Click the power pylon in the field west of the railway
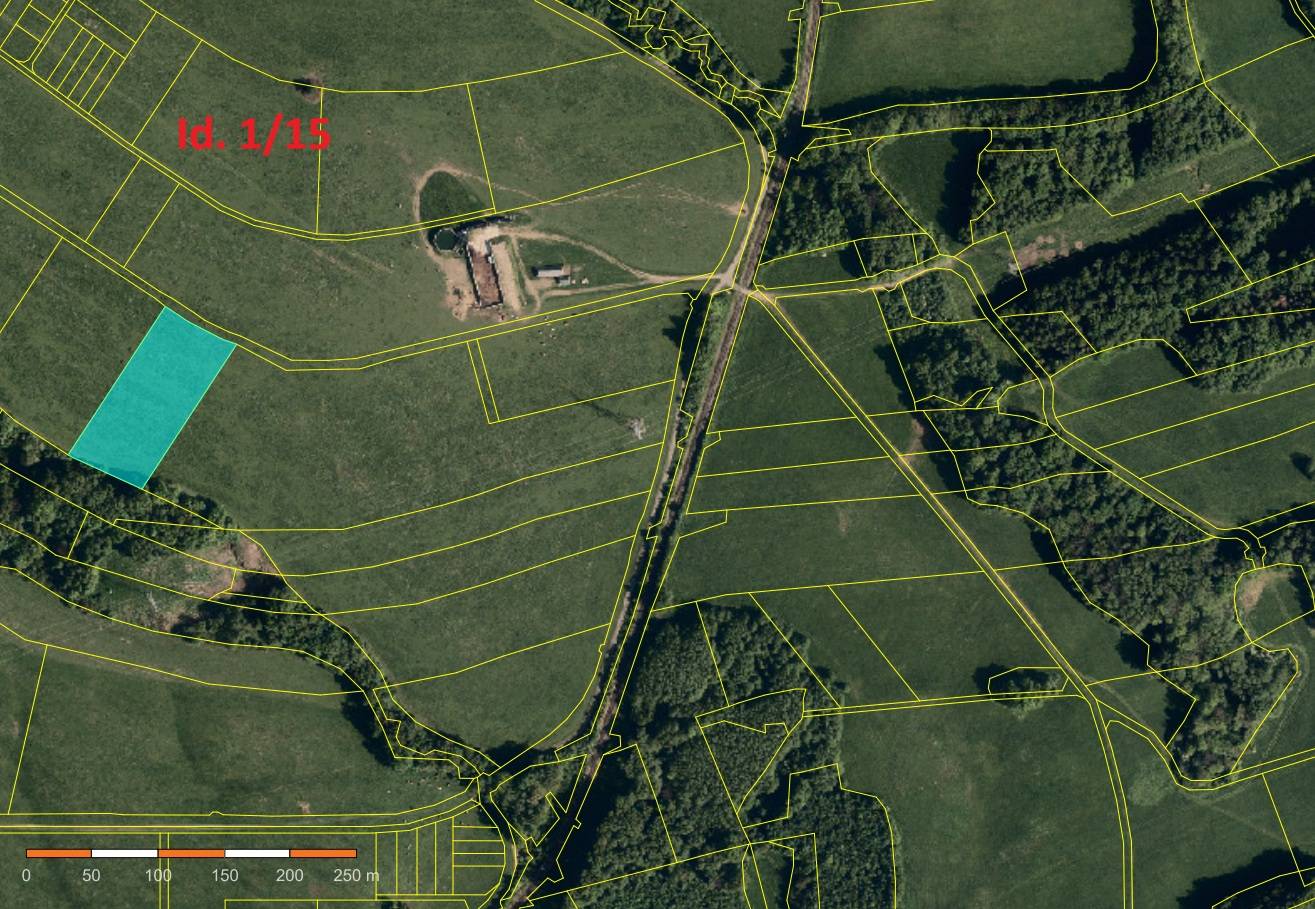The height and width of the screenshot is (909, 1315). [x=636, y=428]
